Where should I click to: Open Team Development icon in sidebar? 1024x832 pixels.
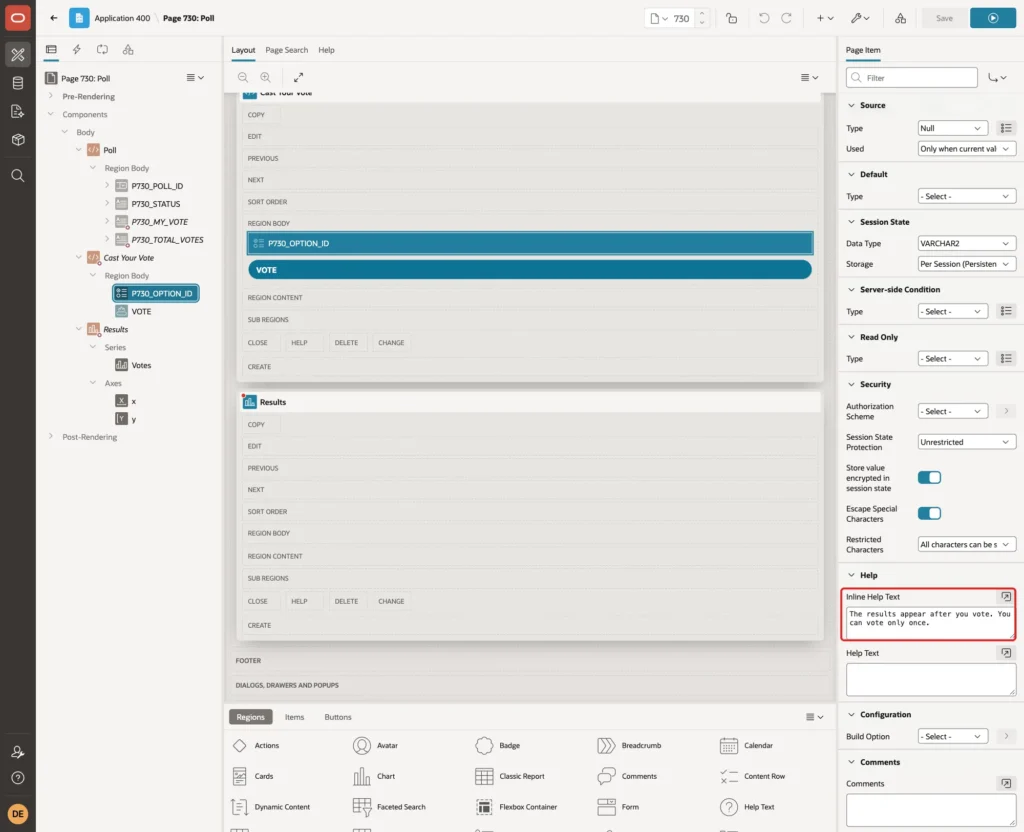pos(18,112)
